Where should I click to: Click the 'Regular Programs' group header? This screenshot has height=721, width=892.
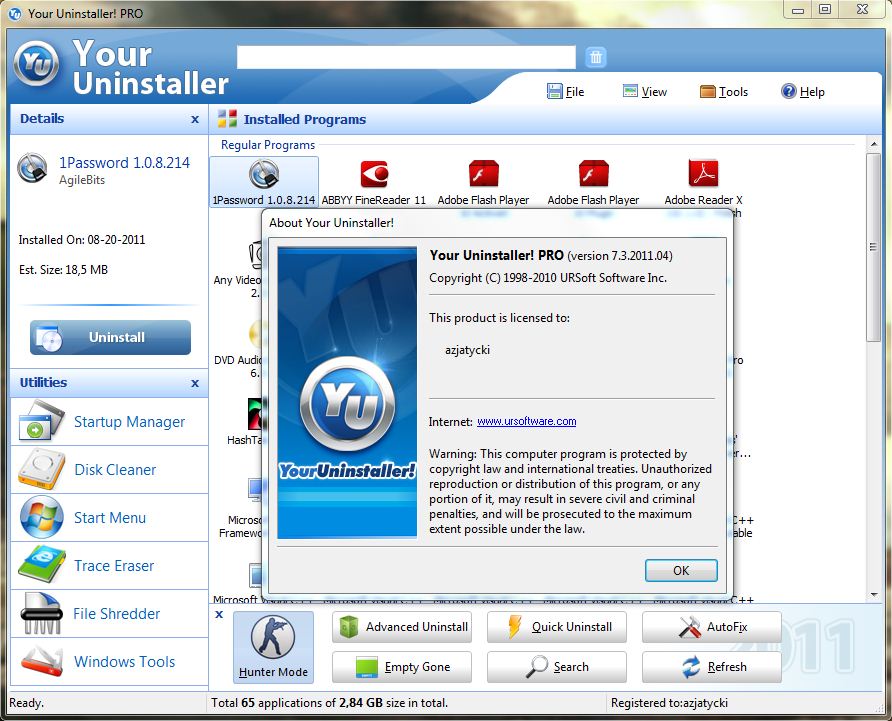pyautogui.click(x=268, y=145)
